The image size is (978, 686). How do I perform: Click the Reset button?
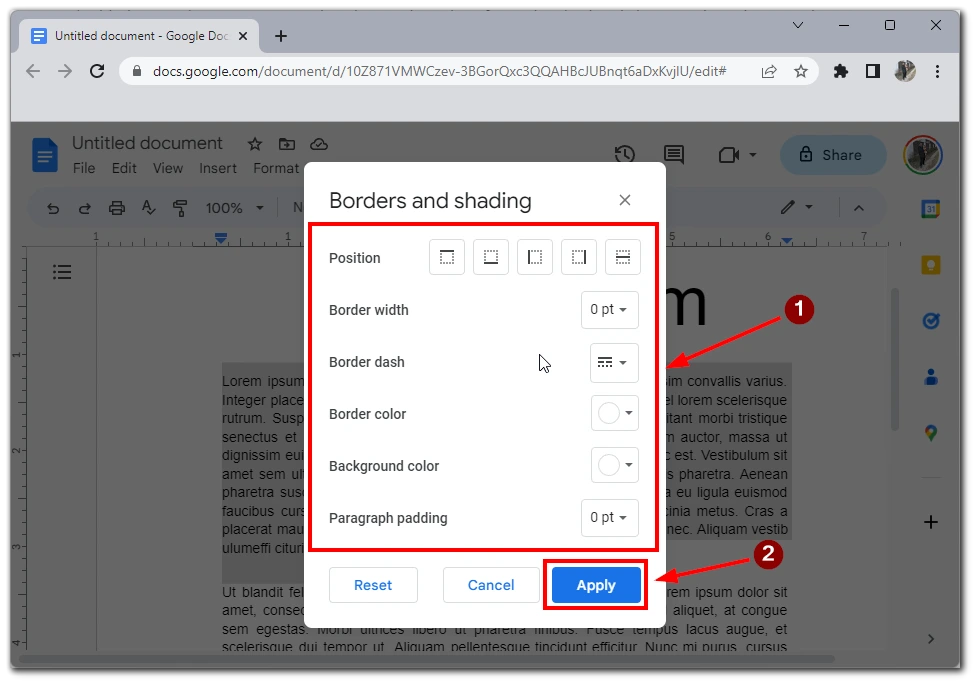coord(373,585)
